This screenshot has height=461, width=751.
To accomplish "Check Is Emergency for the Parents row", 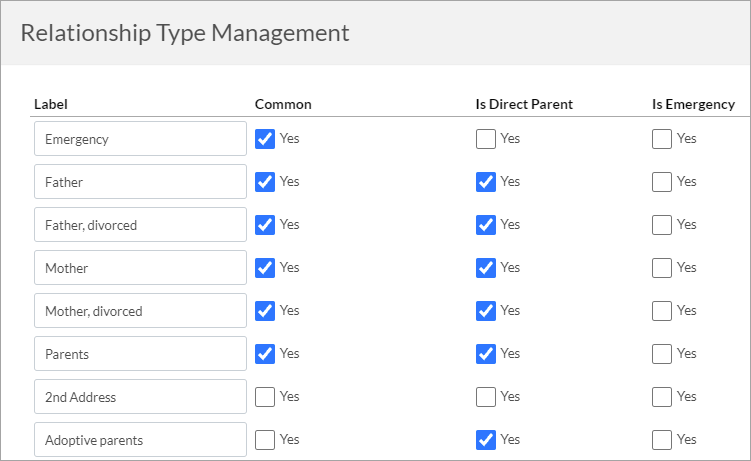I will pyautogui.click(x=662, y=354).
